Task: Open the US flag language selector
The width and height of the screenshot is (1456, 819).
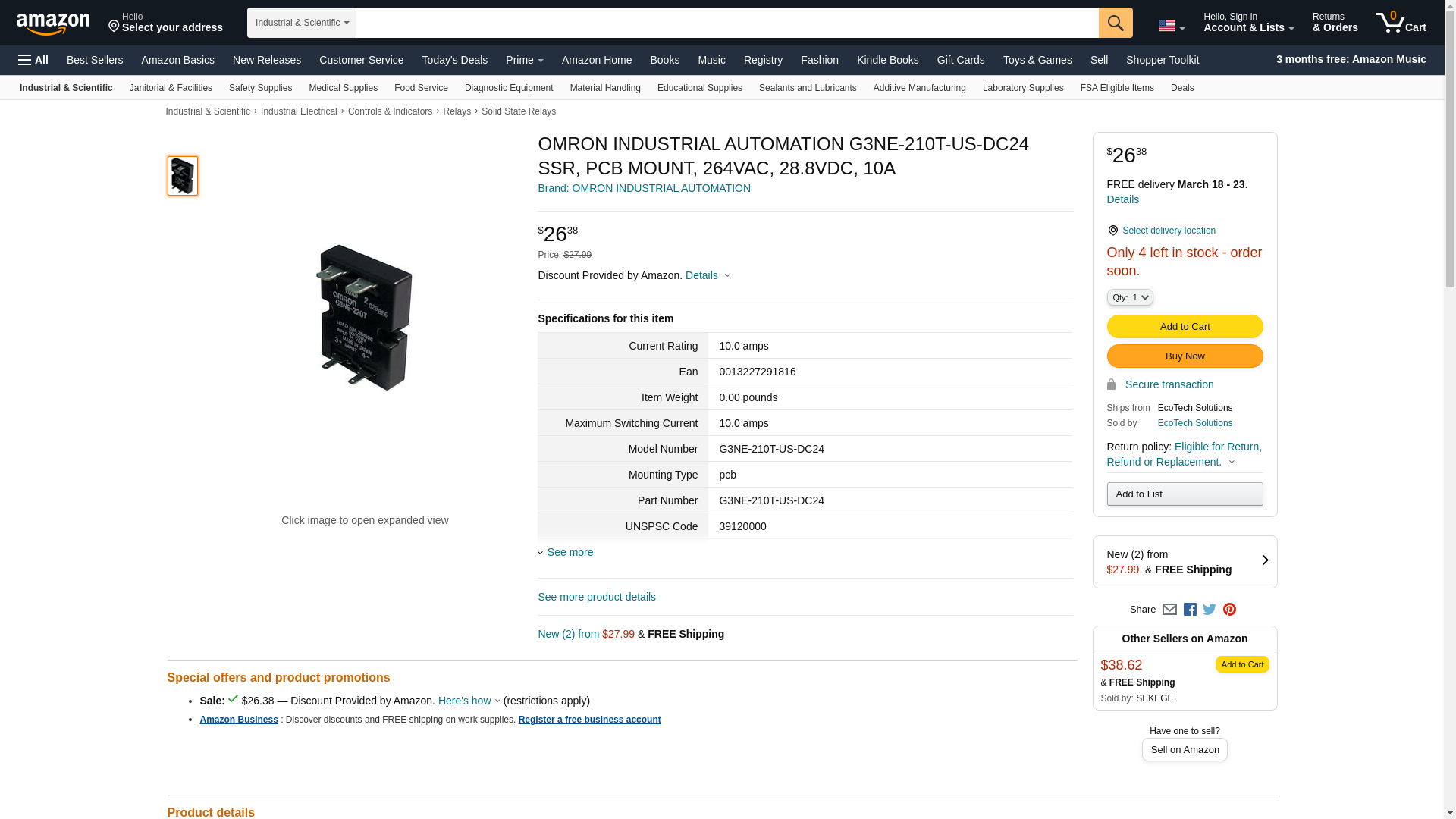Action: tap(1171, 27)
